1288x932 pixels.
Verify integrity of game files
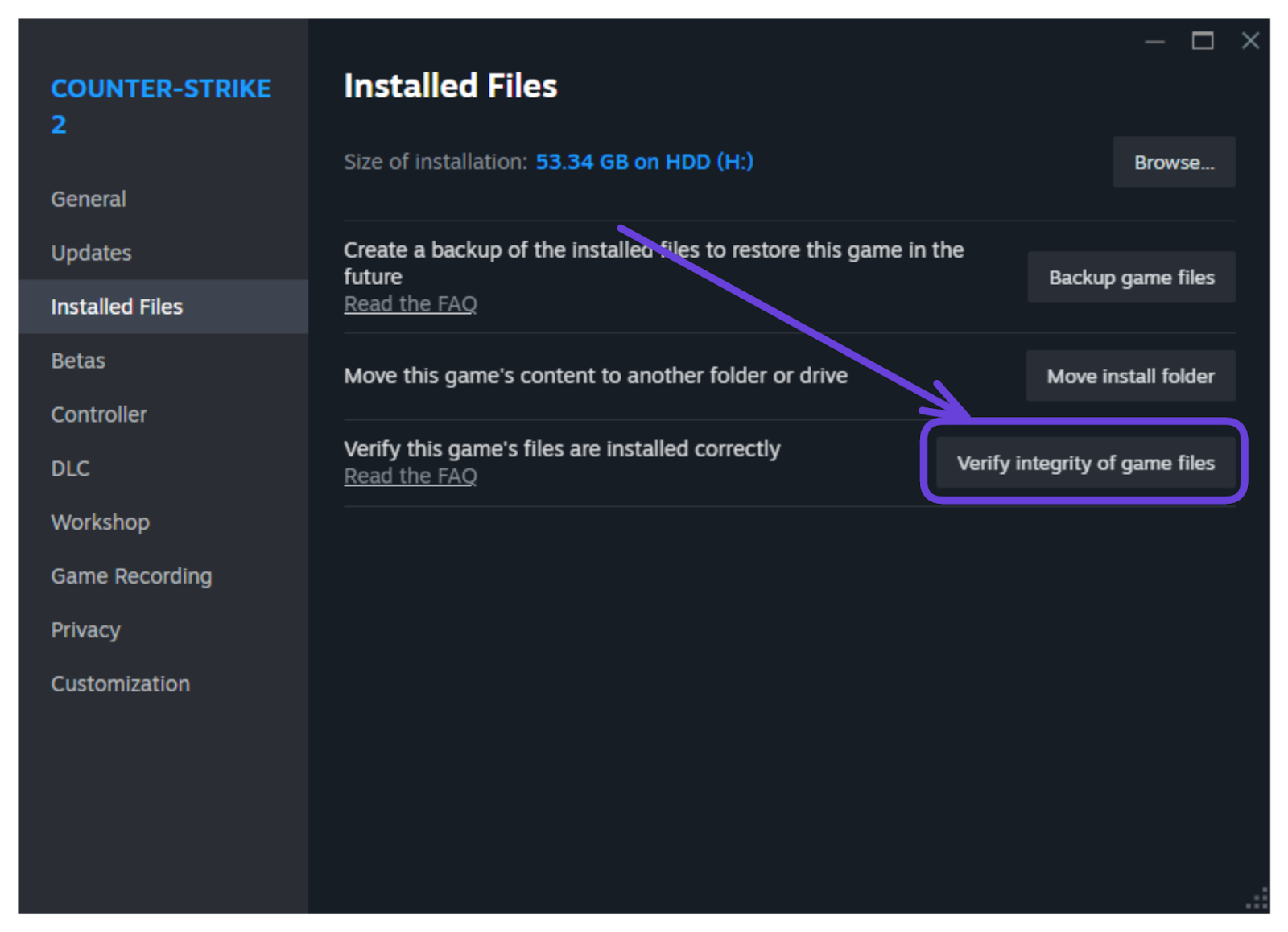coord(1084,463)
